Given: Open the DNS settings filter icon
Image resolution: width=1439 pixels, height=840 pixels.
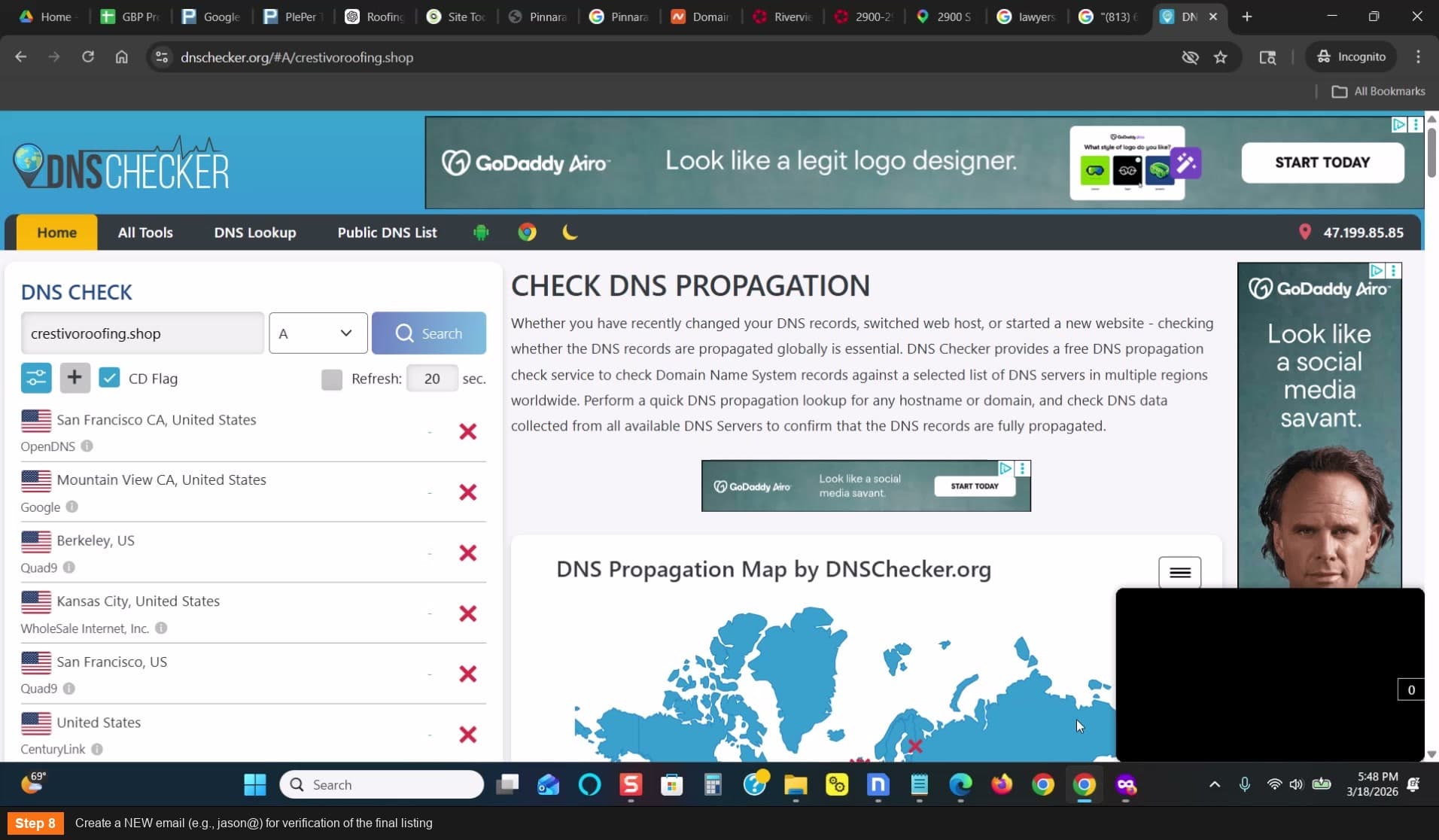Looking at the screenshot, I should coord(36,378).
